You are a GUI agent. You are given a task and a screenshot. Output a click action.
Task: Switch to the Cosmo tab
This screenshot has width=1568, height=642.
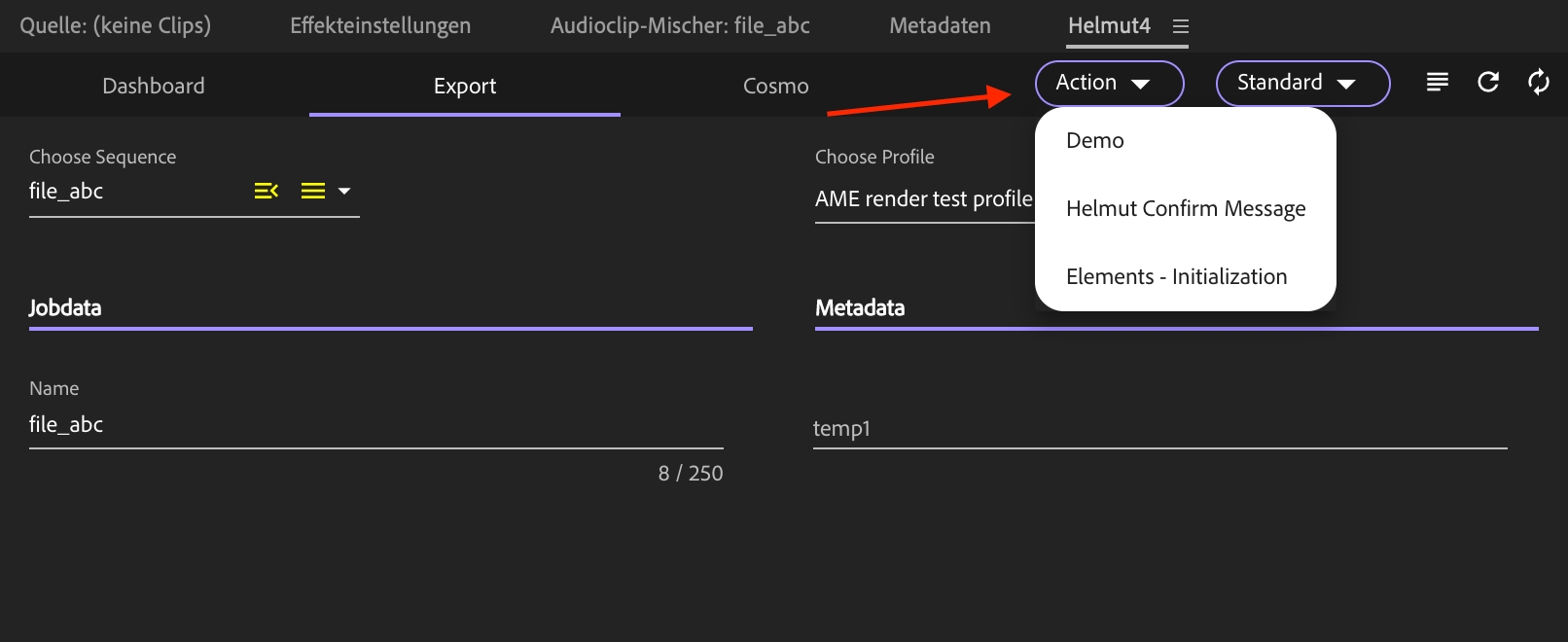[775, 87]
